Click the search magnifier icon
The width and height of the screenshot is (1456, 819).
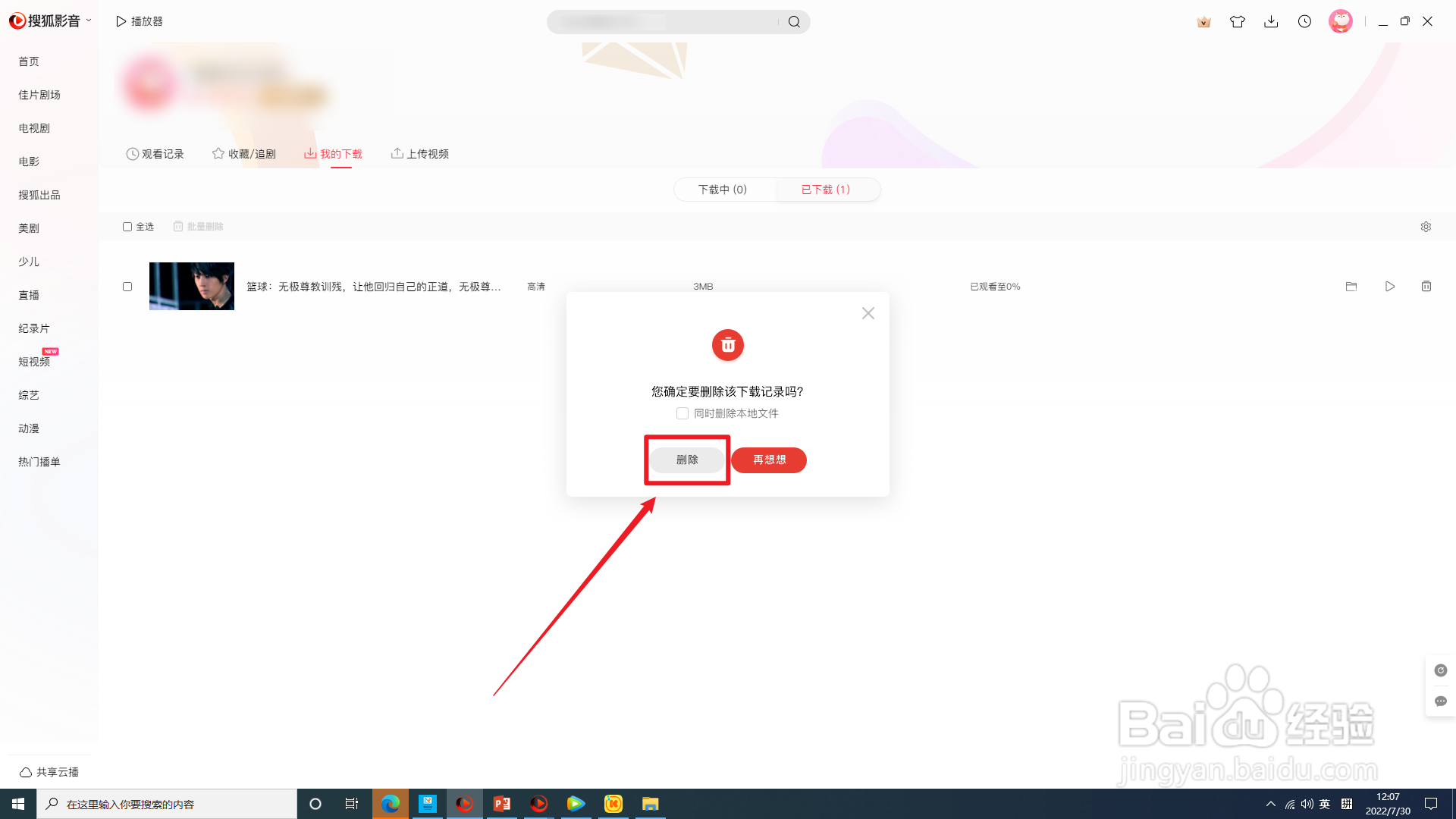tap(794, 22)
